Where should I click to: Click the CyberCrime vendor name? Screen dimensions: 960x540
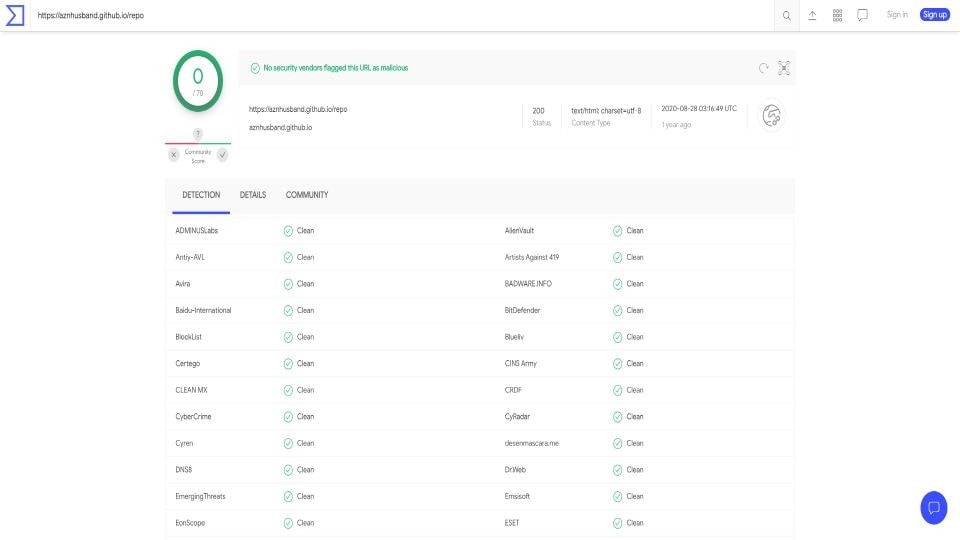tap(193, 416)
